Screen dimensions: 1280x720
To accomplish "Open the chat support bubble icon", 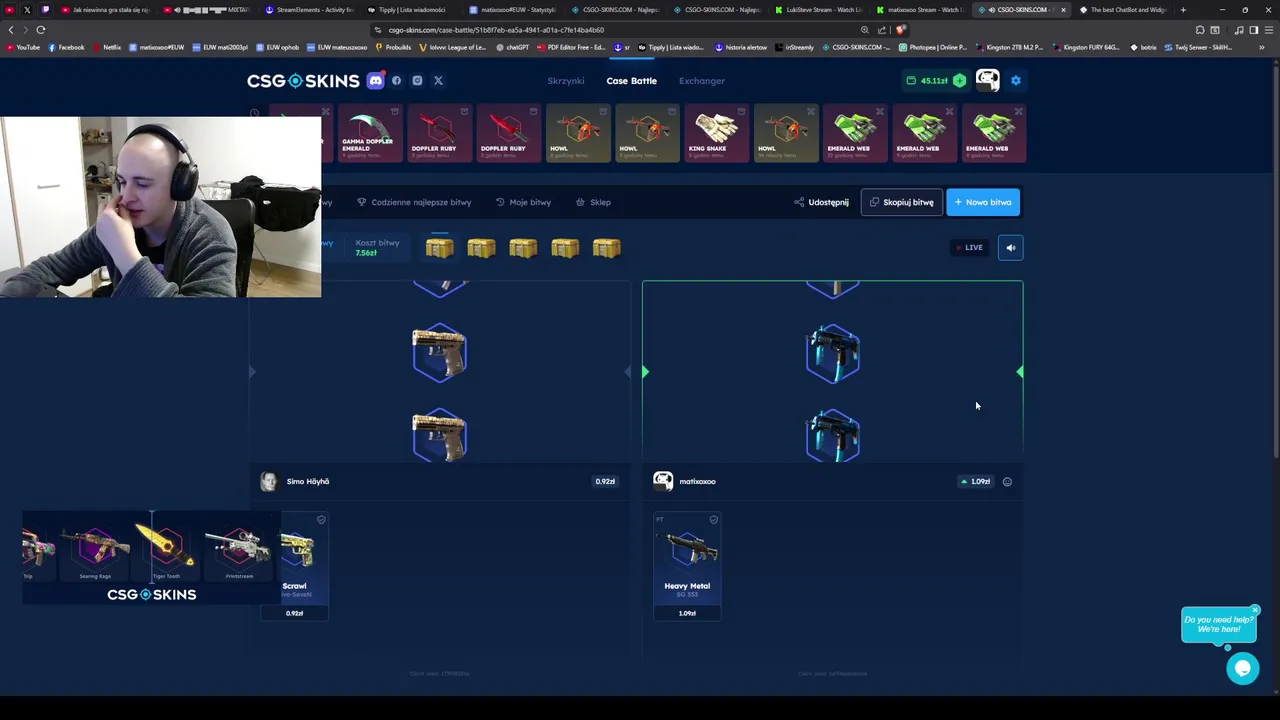I will pyautogui.click(x=1243, y=669).
